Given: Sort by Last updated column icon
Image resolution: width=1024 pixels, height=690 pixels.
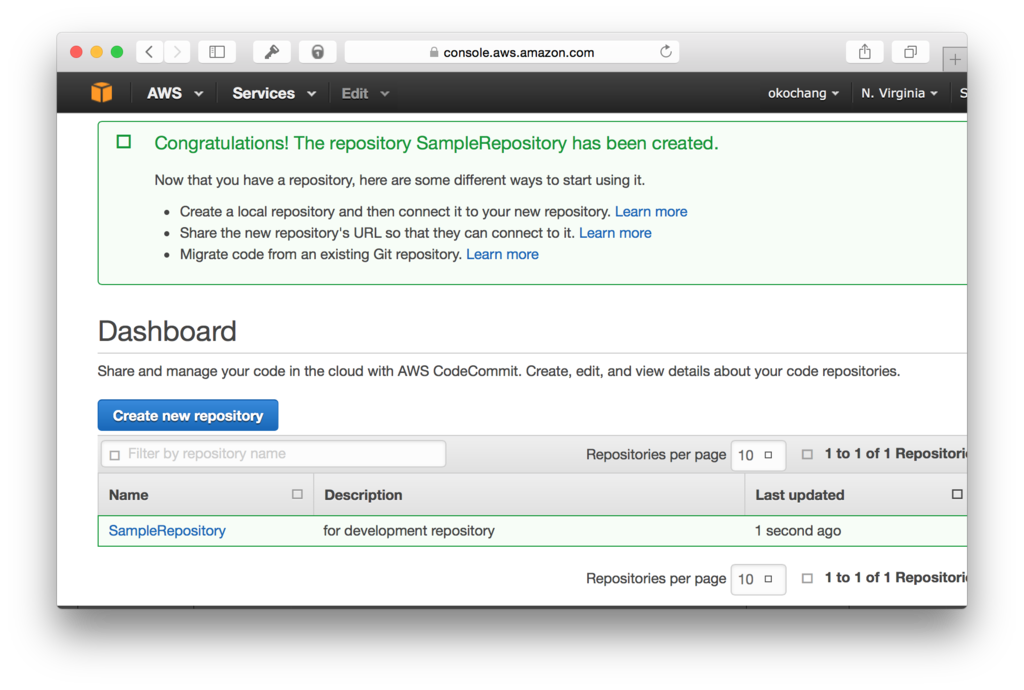Looking at the screenshot, I should click(x=957, y=494).
